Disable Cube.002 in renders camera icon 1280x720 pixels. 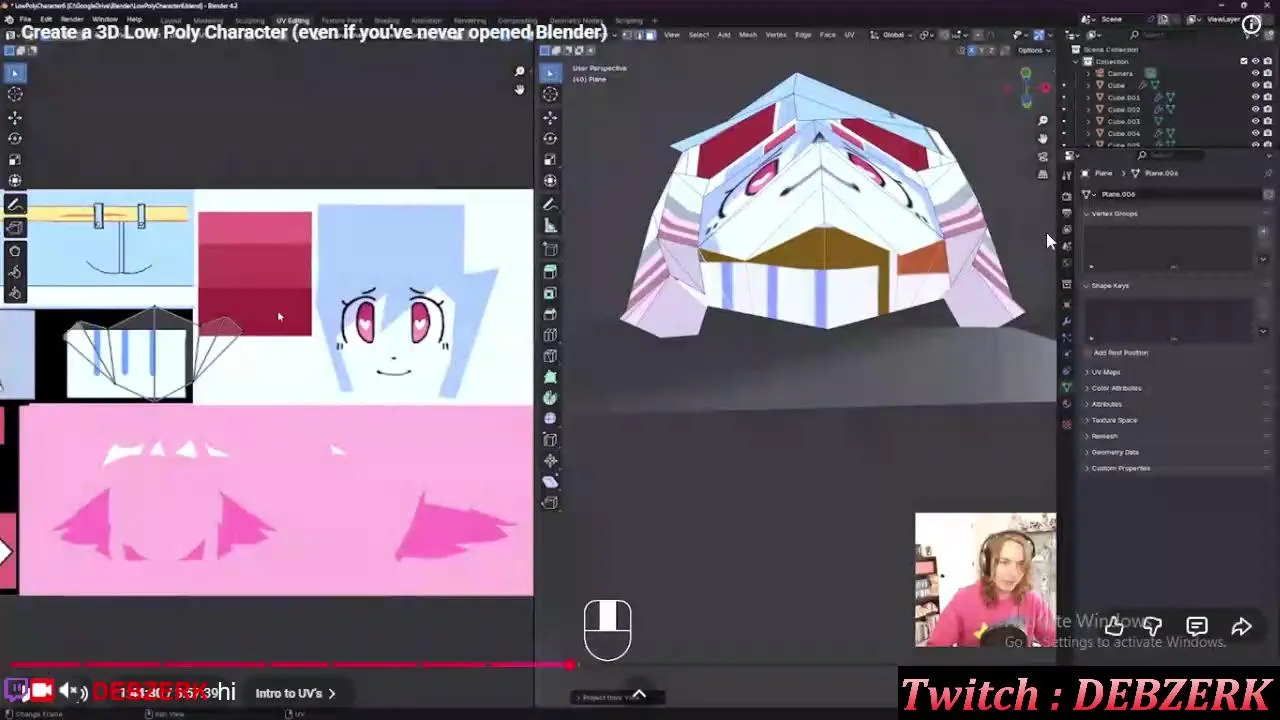click(1267, 109)
